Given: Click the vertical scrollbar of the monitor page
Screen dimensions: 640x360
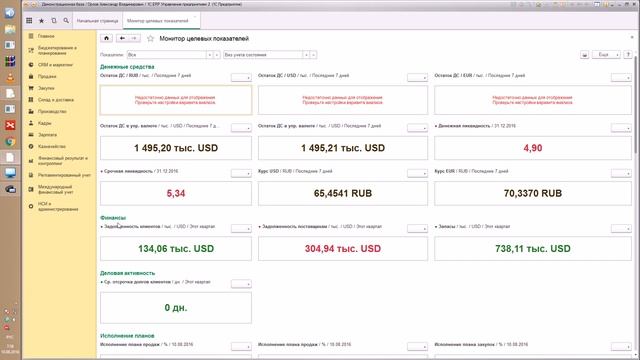Looking at the screenshot, I should pyautogui.click(x=636, y=104).
